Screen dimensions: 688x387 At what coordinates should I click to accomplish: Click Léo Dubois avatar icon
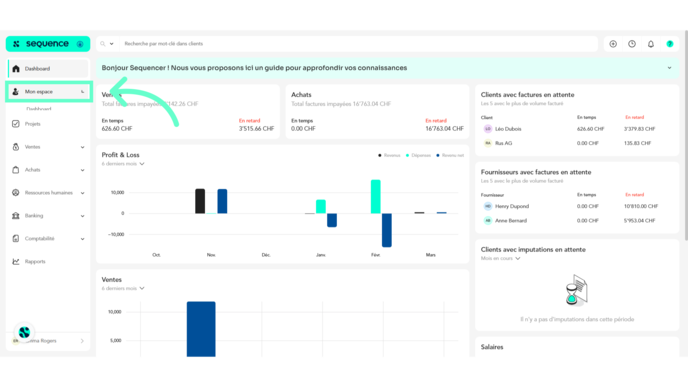point(488,129)
